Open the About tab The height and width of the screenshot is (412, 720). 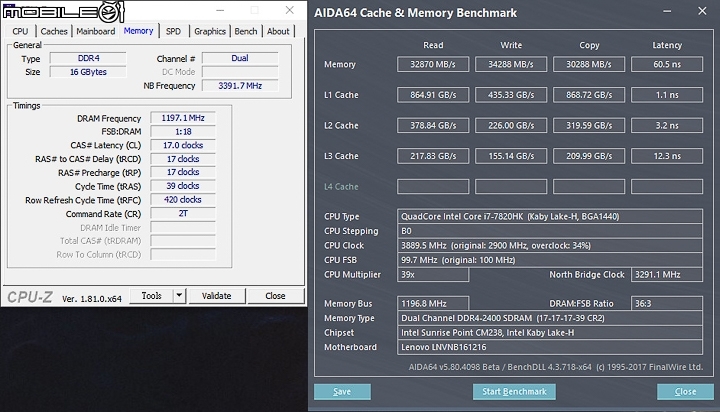[x=278, y=31]
